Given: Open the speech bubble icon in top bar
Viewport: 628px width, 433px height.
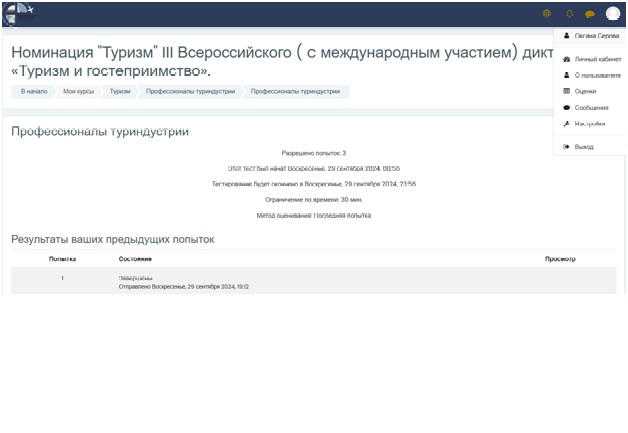Looking at the screenshot, I should pyautogui.click(x=590, y=14).
